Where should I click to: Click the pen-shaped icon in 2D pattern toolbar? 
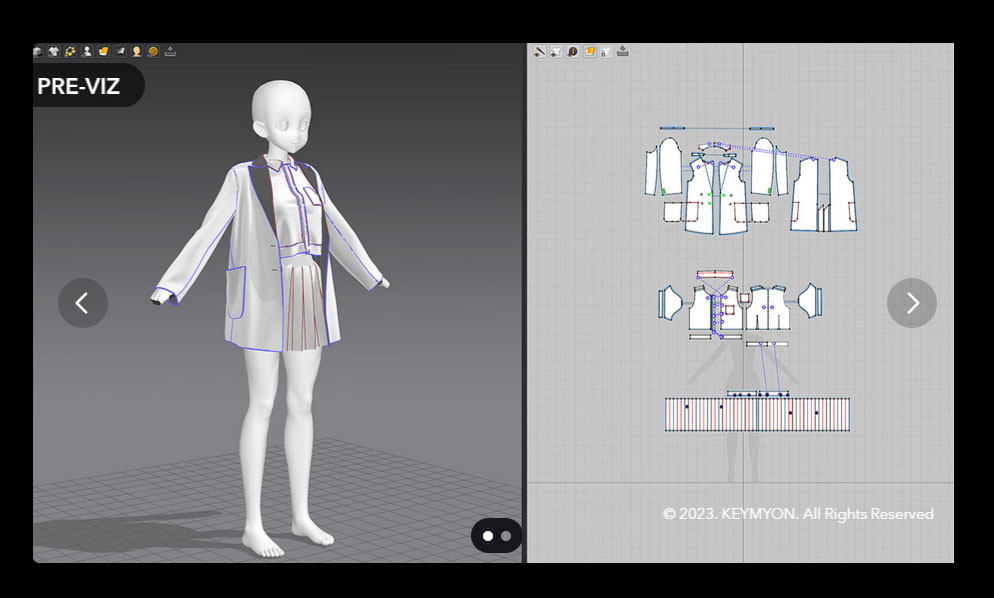pyautogui.click(x=539, y=51)
